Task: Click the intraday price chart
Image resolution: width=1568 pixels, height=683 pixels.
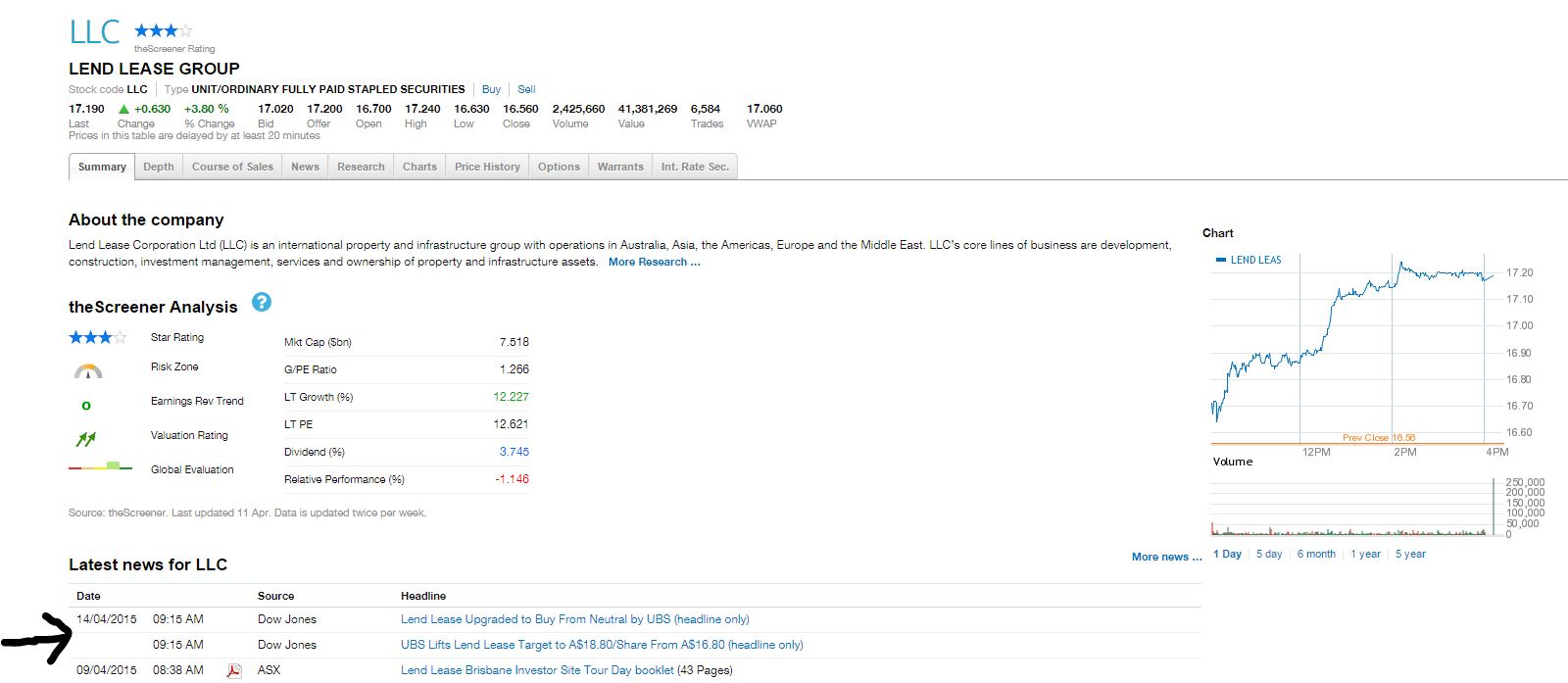Action: click(1357, 348)
